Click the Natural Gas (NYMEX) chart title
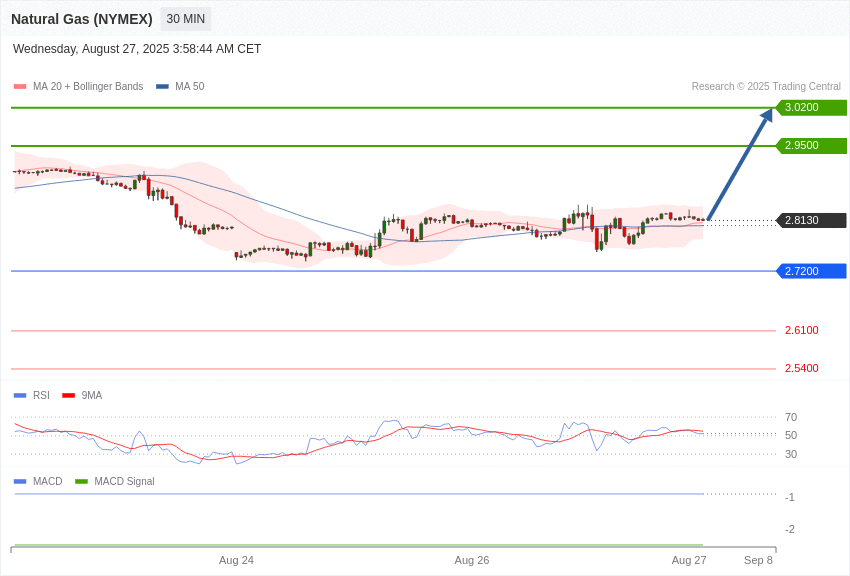The width and height of the screenshot is (850, 576). tap(82, 19)
